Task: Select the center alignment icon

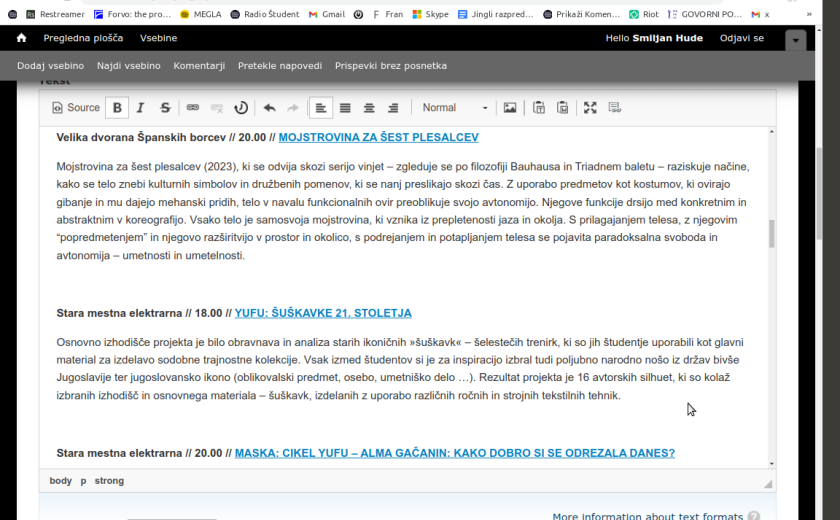Action: (x=369, y=108)
